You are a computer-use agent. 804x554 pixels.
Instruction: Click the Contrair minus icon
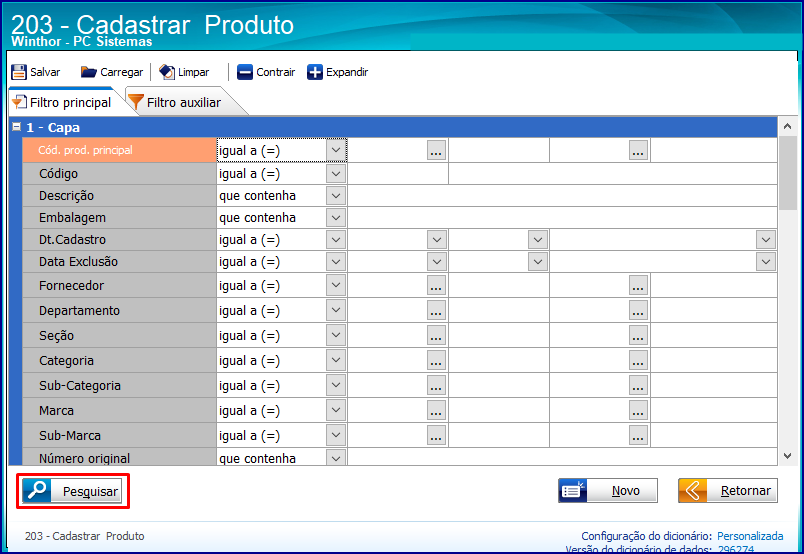tap(245, 72)
